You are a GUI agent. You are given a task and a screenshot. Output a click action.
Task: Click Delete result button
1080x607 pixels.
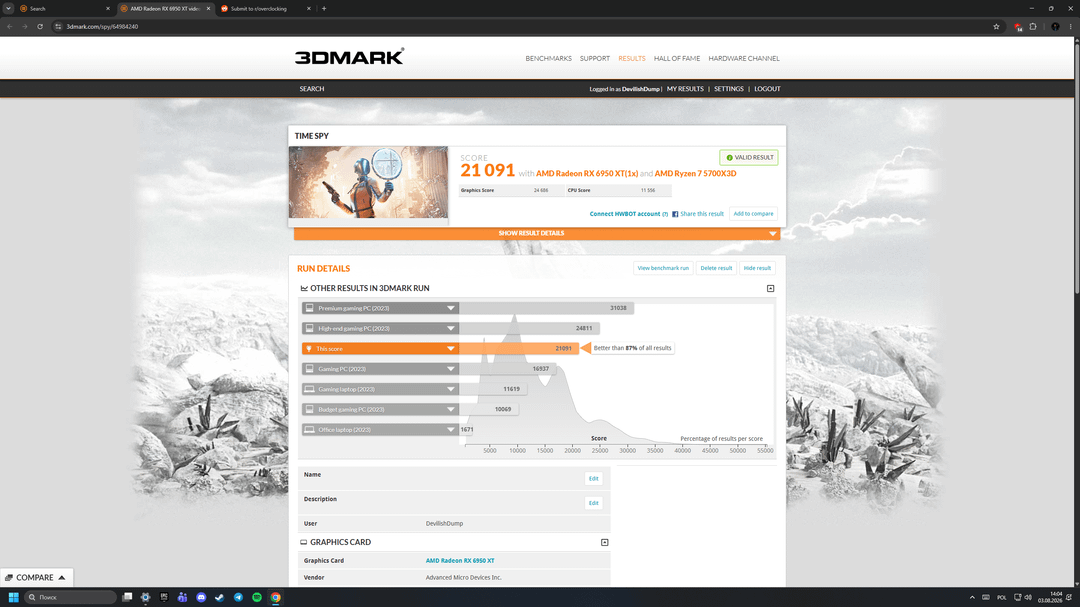click(716, 268)
